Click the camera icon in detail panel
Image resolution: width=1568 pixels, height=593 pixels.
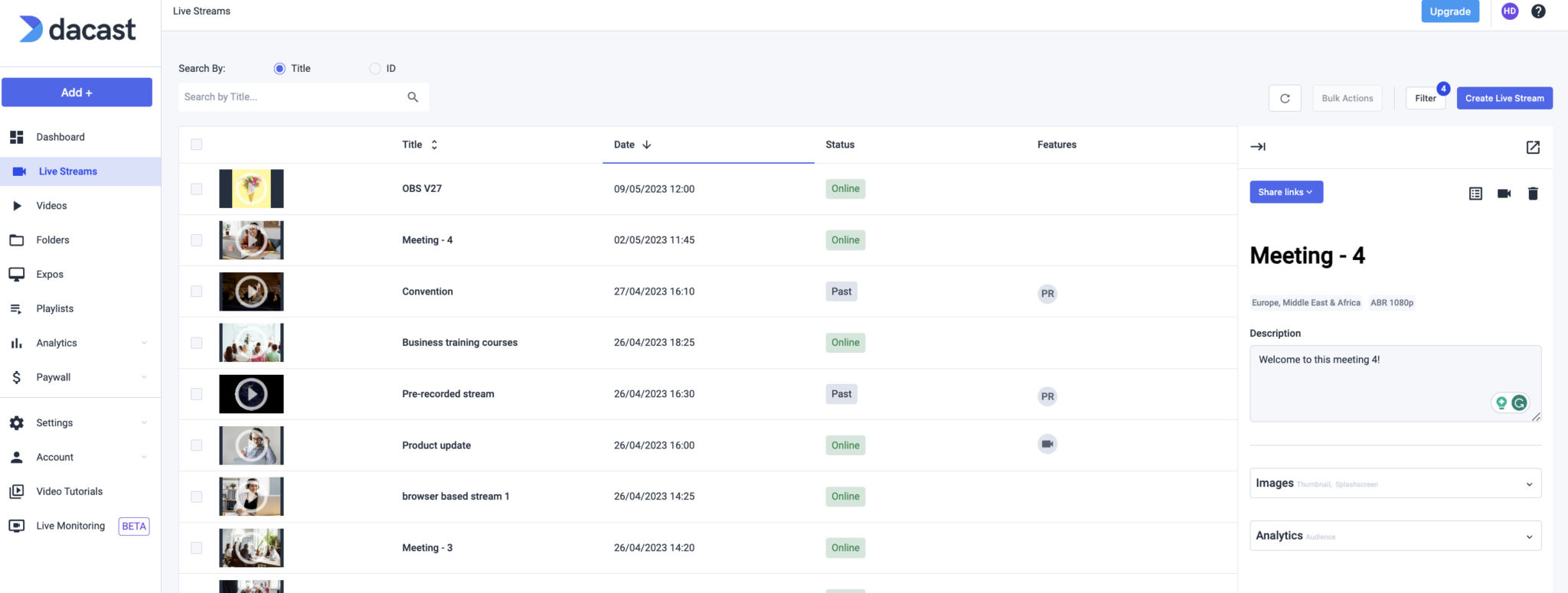(x=1504, y=194)
